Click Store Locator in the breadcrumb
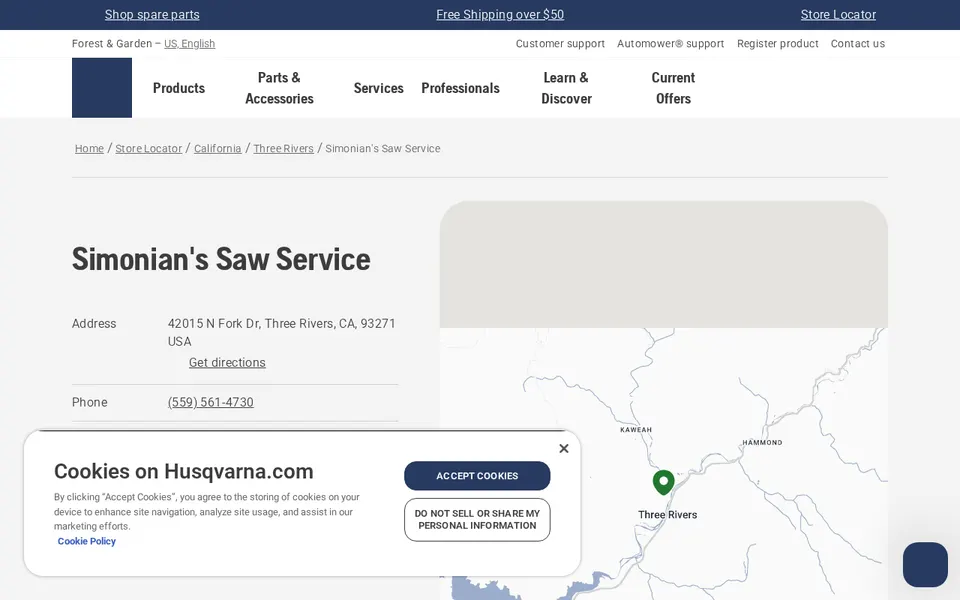The image size is (960, 600). tap(149, 149)
